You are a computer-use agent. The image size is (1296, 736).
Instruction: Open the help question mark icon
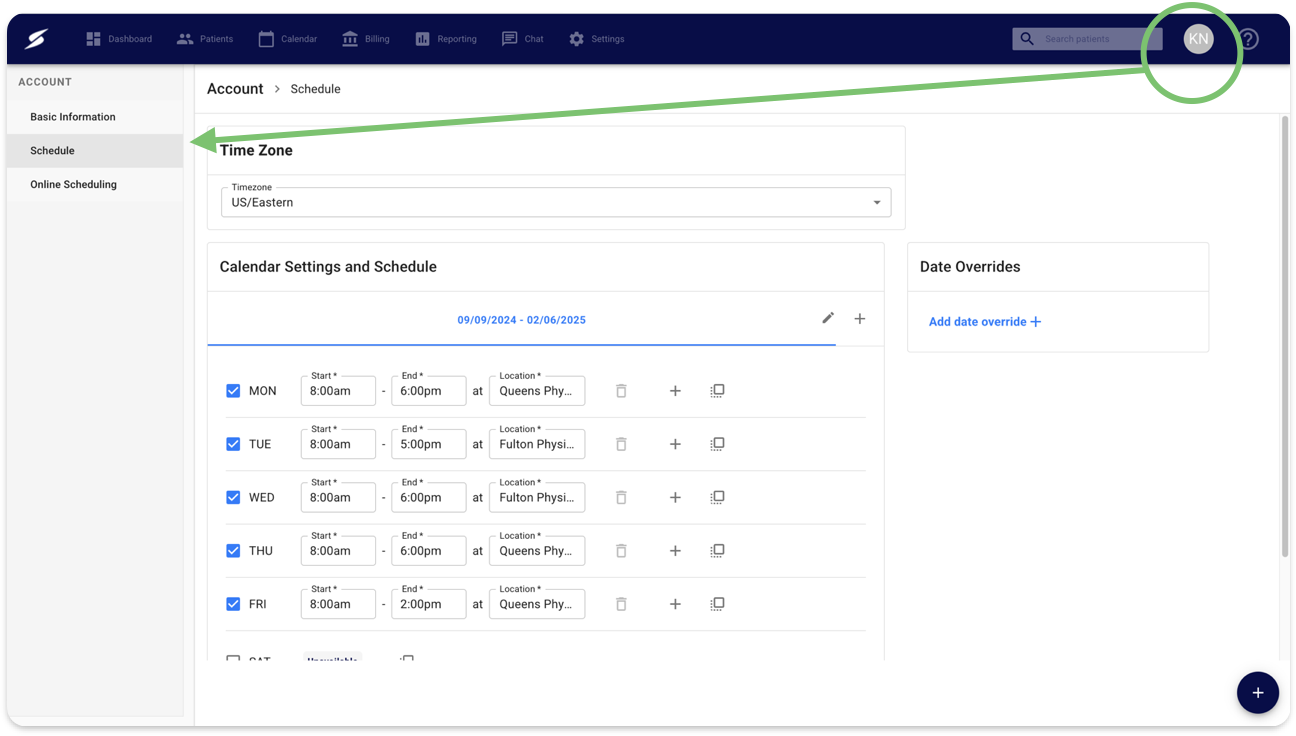(x=1249, y=39)
